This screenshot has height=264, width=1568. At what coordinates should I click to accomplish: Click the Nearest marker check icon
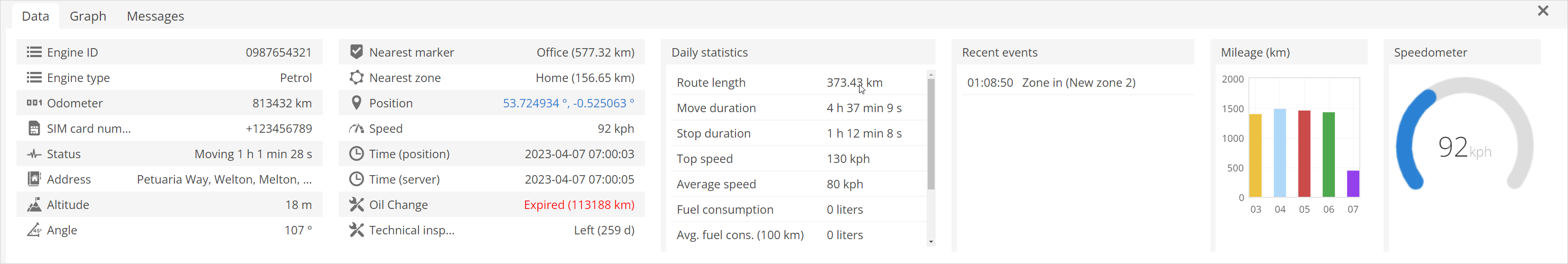(x=357, y=52)
